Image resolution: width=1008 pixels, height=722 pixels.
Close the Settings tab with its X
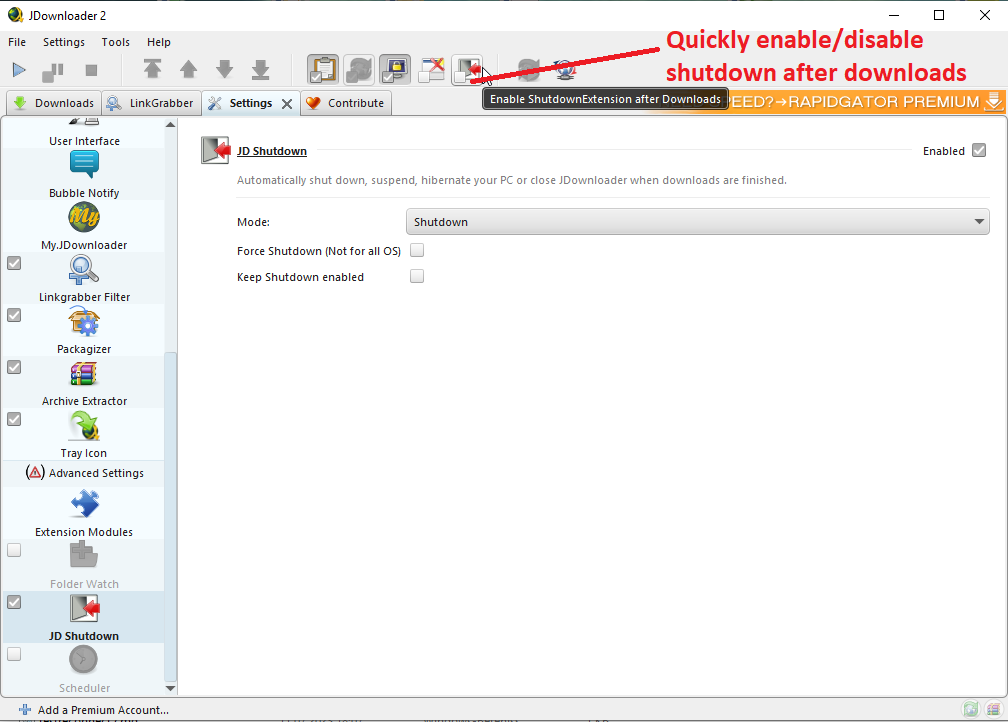click(287, 104)
